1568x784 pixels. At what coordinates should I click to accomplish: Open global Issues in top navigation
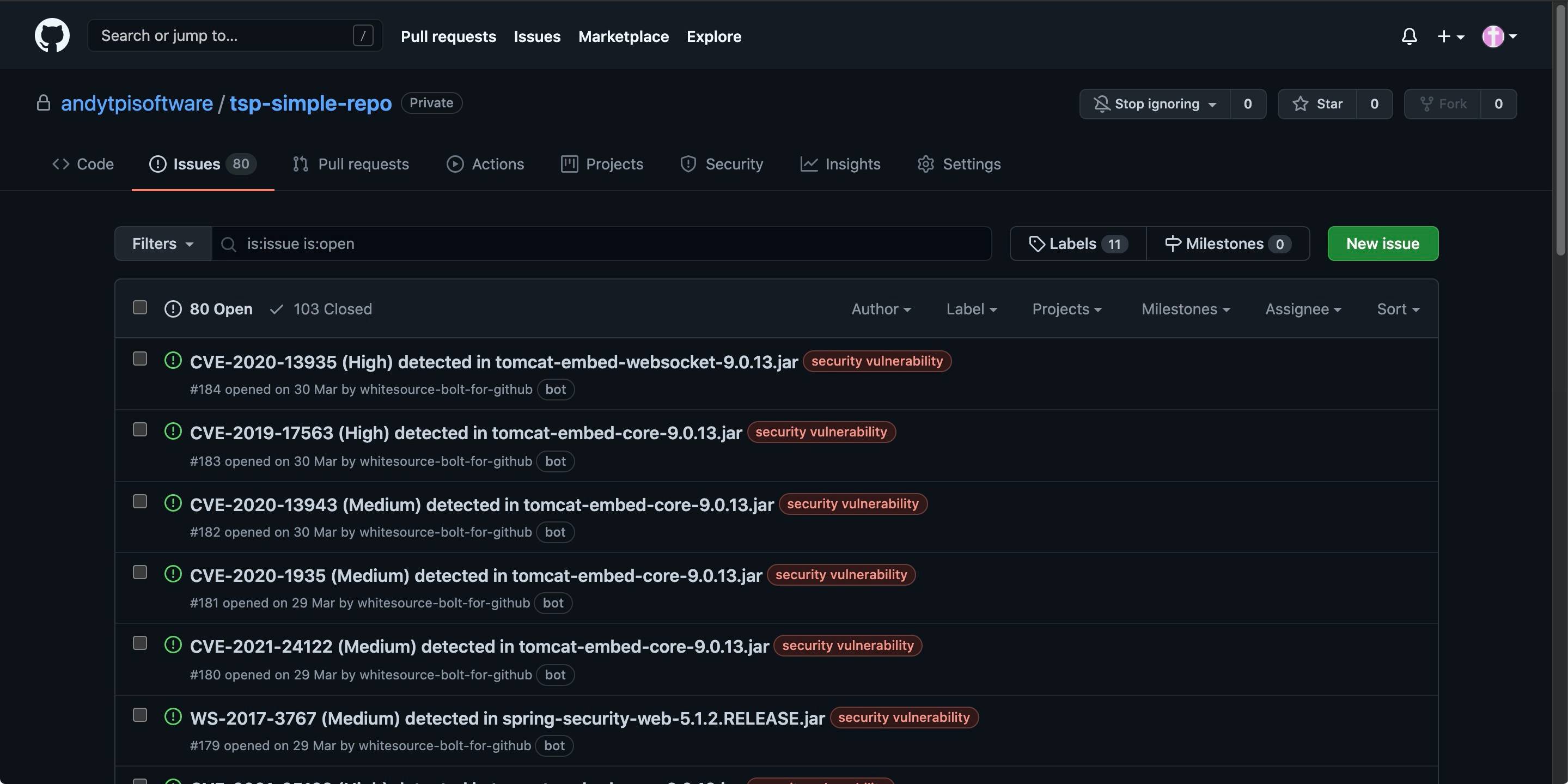[x=537, y=36]
